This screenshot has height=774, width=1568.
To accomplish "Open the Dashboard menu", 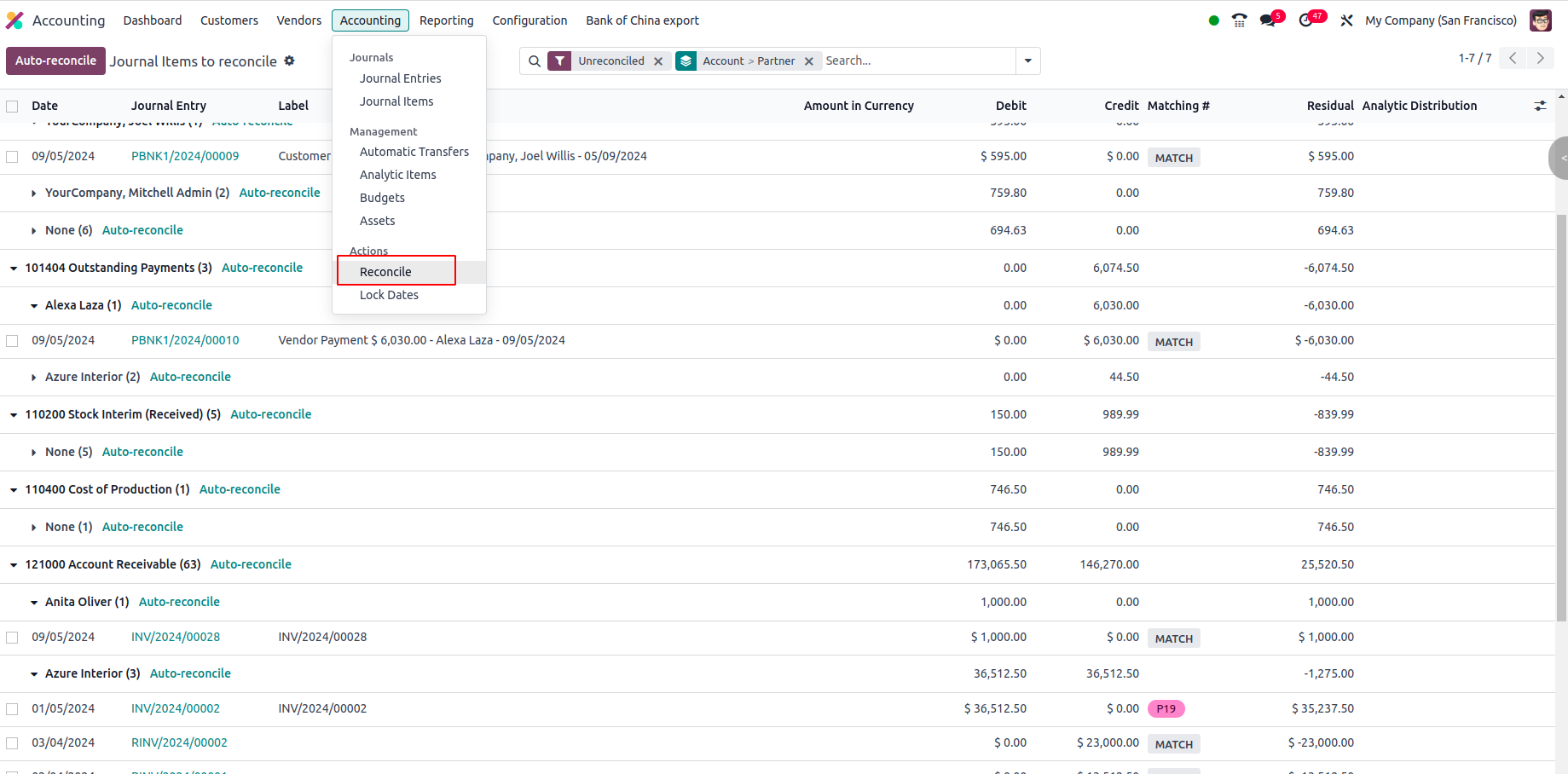I will coord(153,20).
